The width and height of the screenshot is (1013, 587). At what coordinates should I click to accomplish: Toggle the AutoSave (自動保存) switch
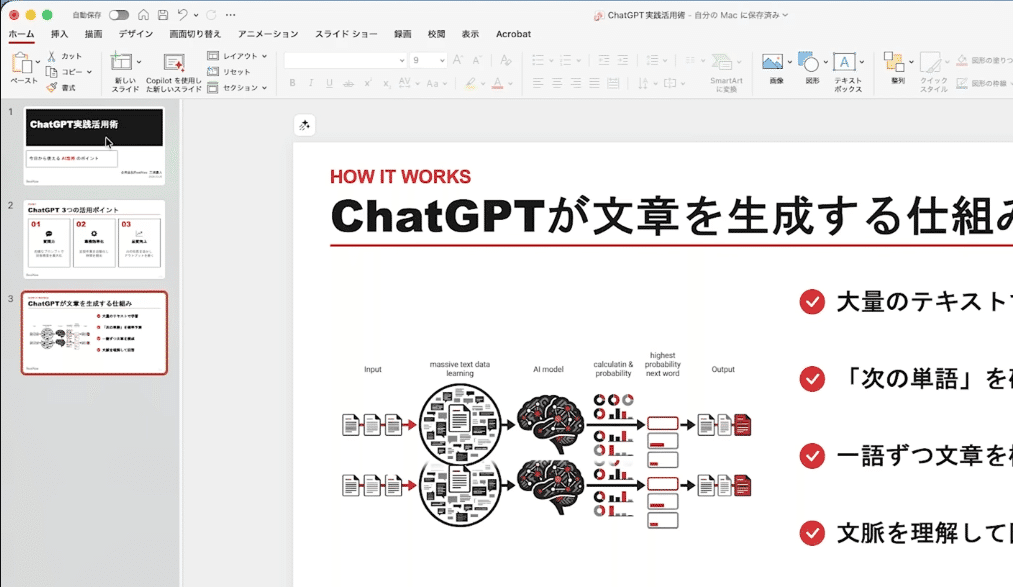tap(119, 15)
